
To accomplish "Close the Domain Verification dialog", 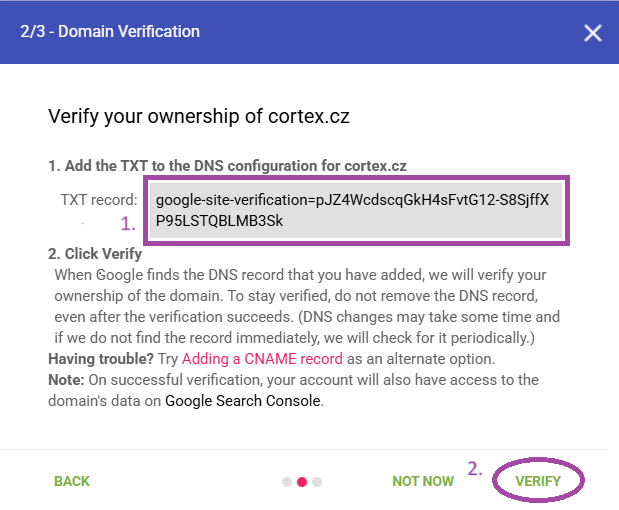I will 593,33.
